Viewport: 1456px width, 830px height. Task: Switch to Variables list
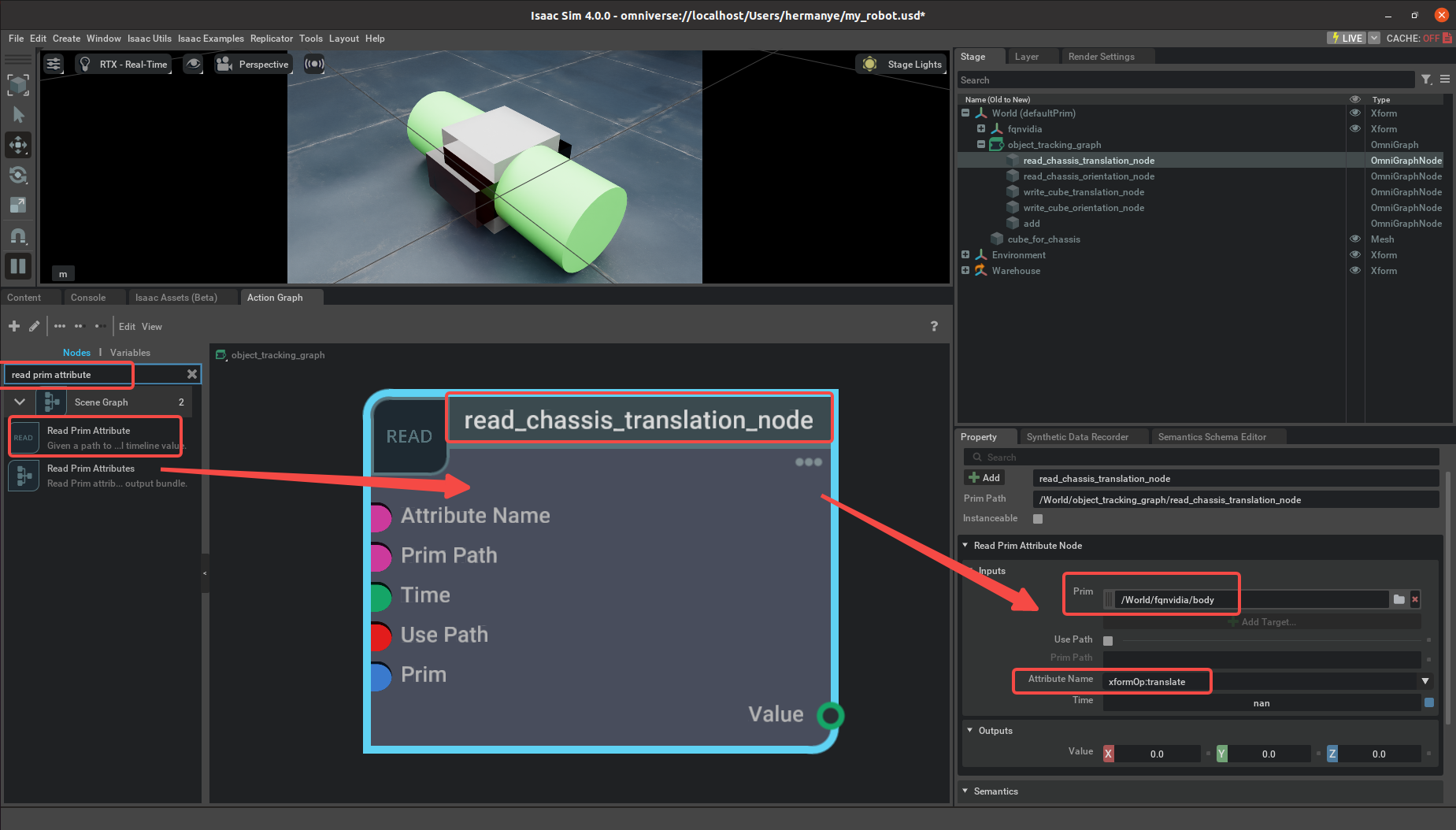click(x=130, y=353)
